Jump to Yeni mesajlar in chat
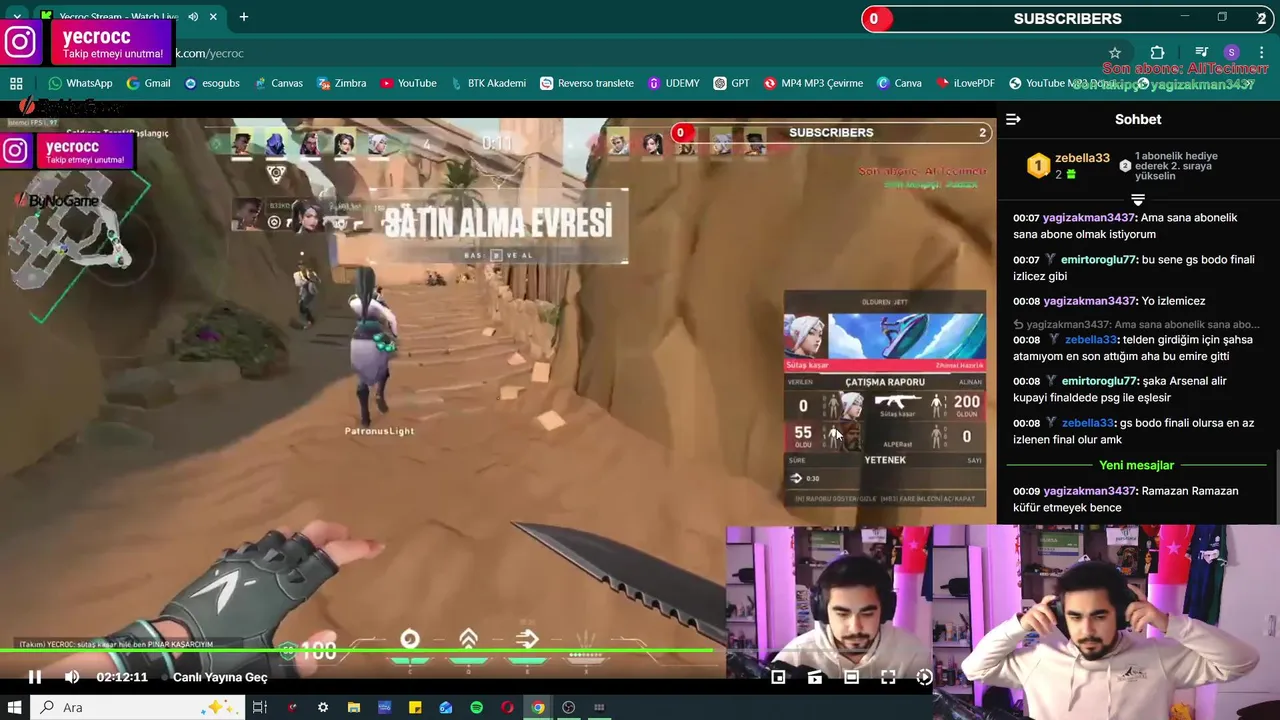Viewport: 1280px width, 720px height. (1136, 465)
